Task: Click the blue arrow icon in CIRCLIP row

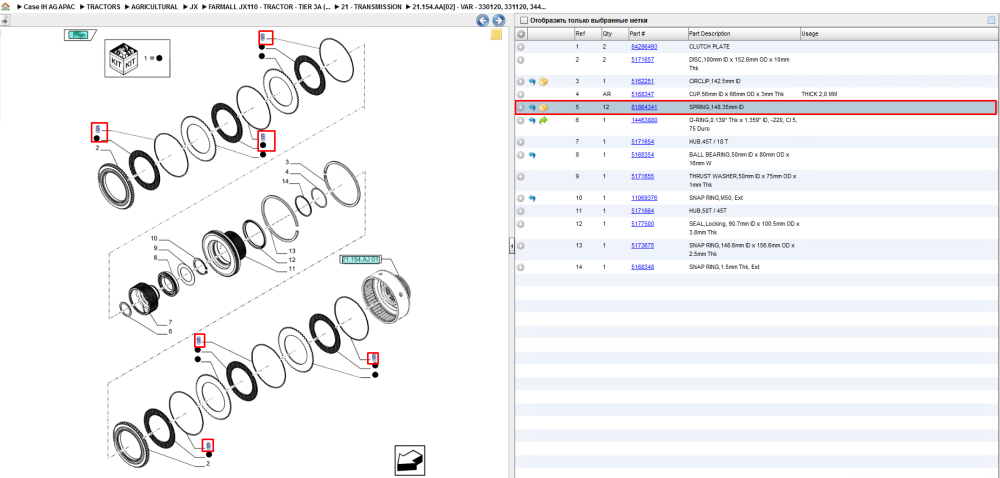Action: tap(532, 82)
